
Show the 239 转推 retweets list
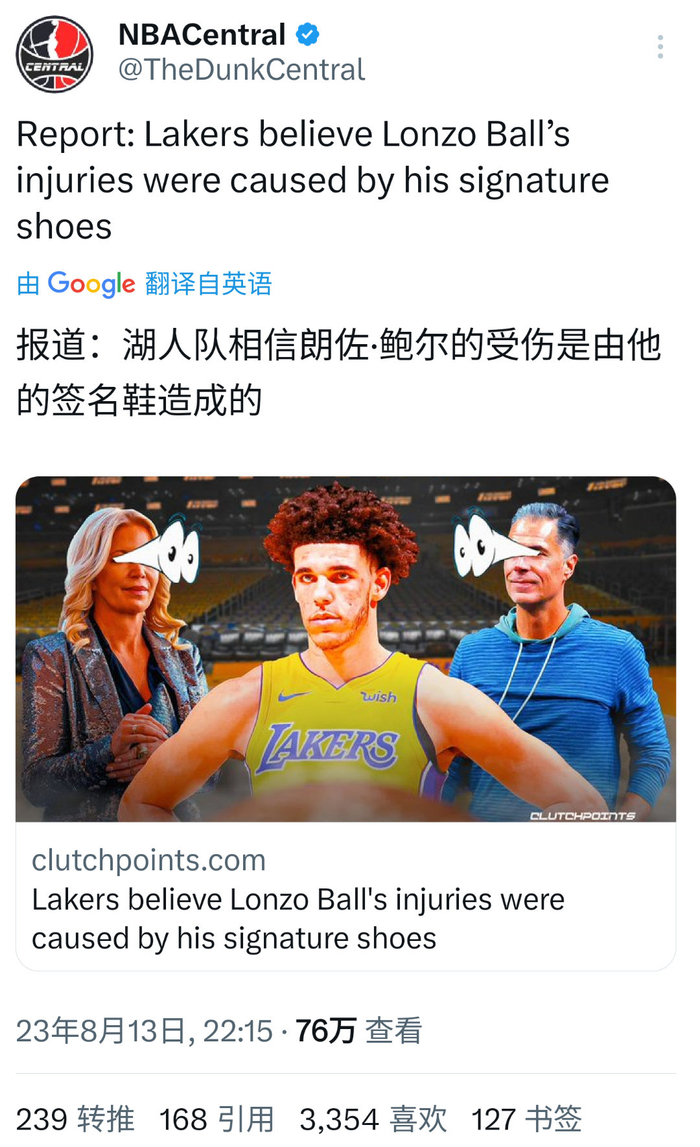point(75,1119)
